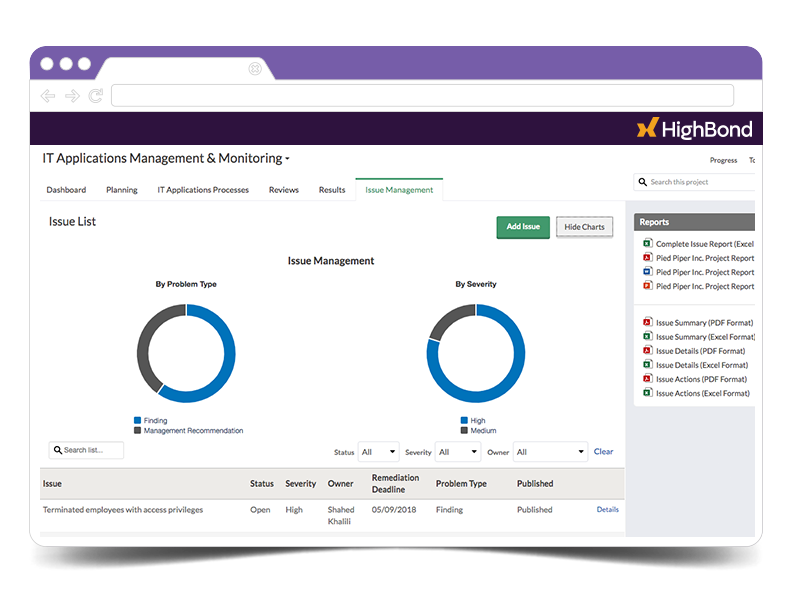Click the By Problem Type donut chart

186,354
